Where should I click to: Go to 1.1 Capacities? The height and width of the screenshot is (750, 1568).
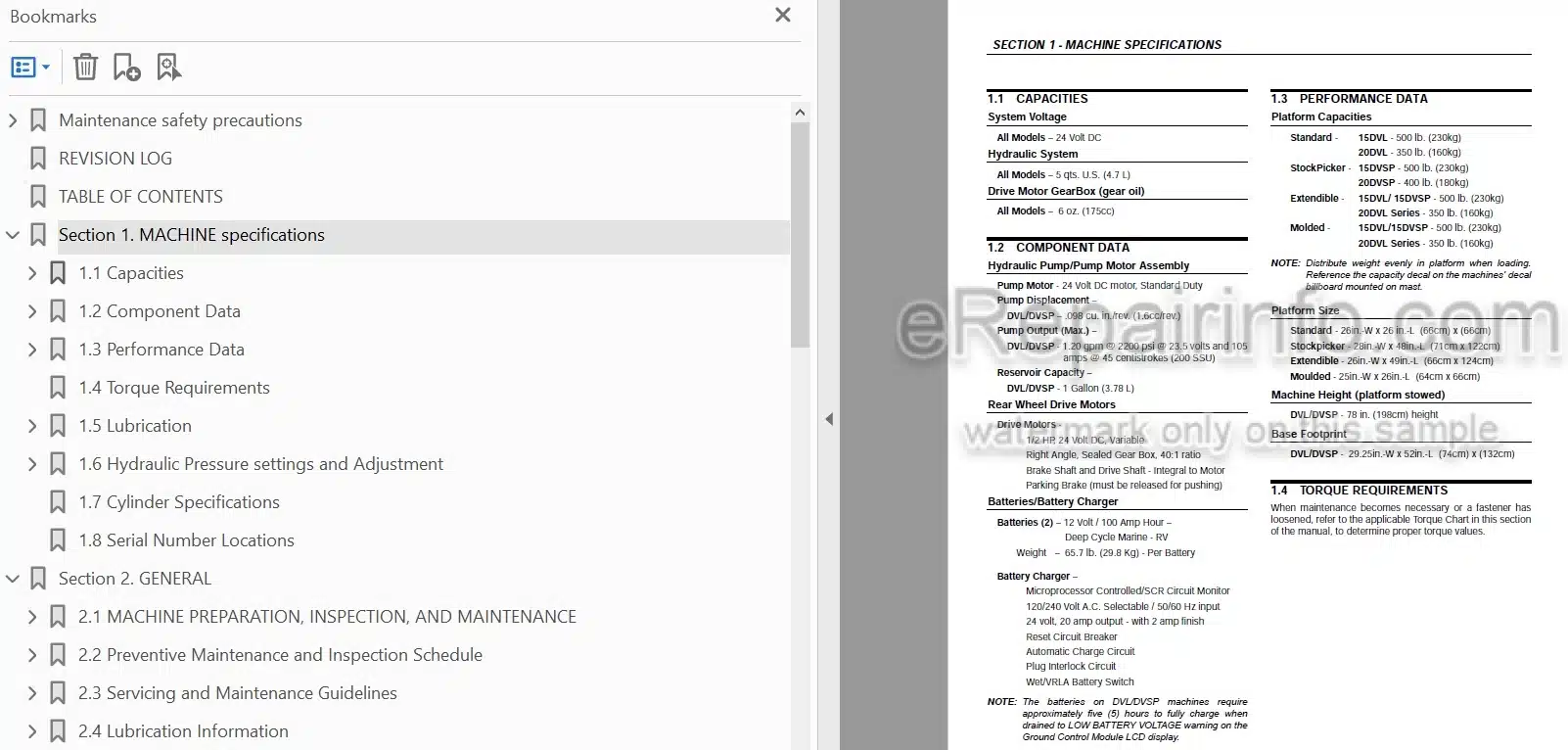click(131, 273)
